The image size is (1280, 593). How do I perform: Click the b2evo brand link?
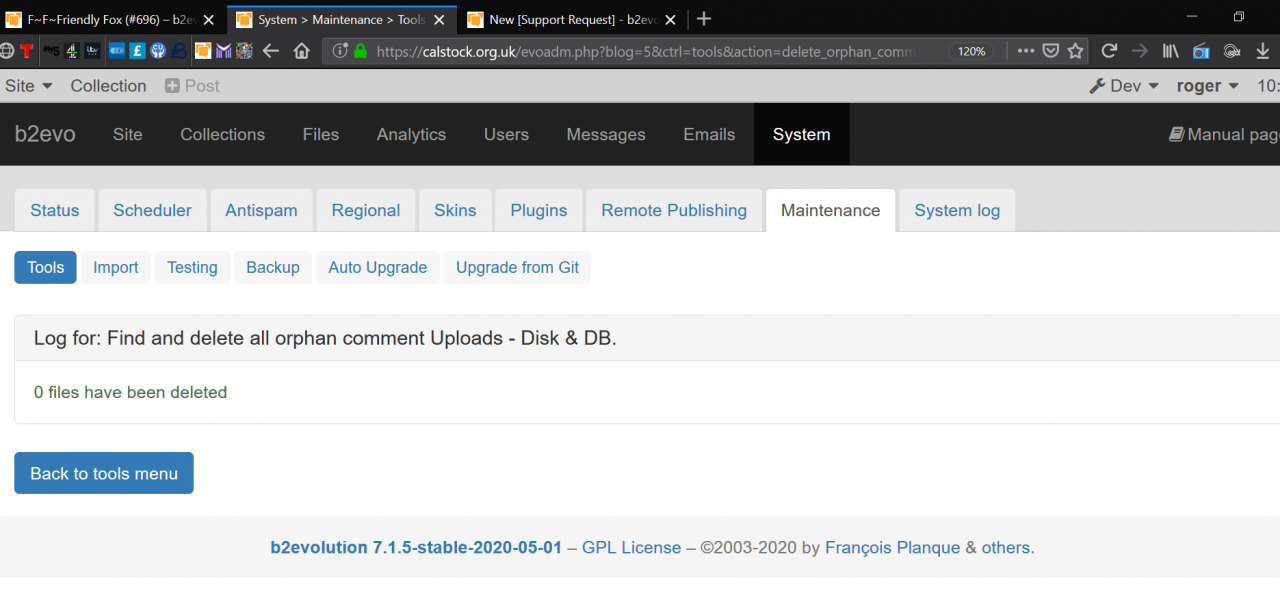click(45, 134)
